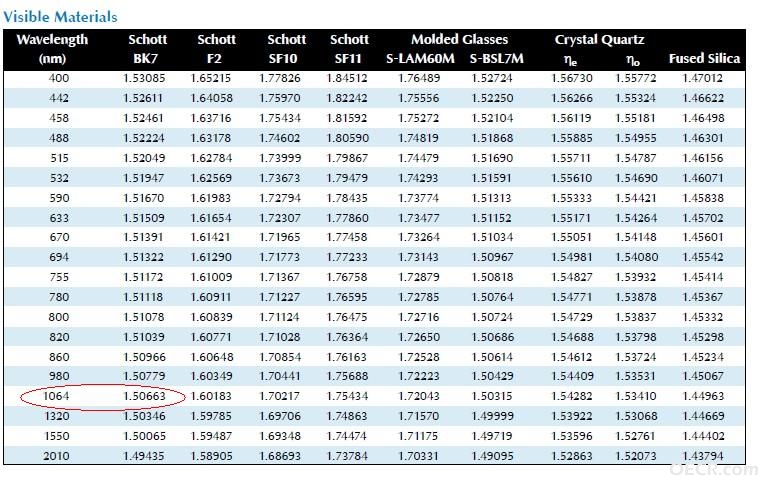The image size is (770, 484).
Task: Click wavelength cell "860"
Action: pyautogui.click(x=59, y=357)
